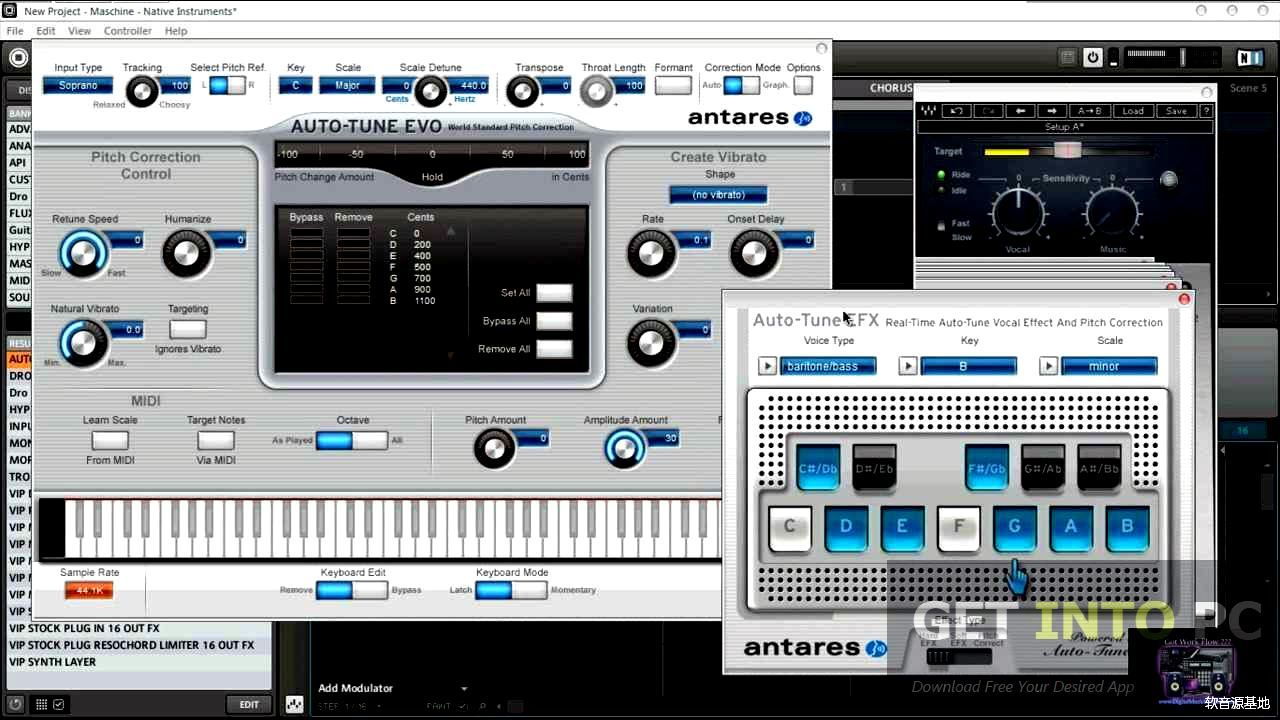
Task: Click the A→B compare icon in Auto-Tune Live
Action: coord(1090,111)
